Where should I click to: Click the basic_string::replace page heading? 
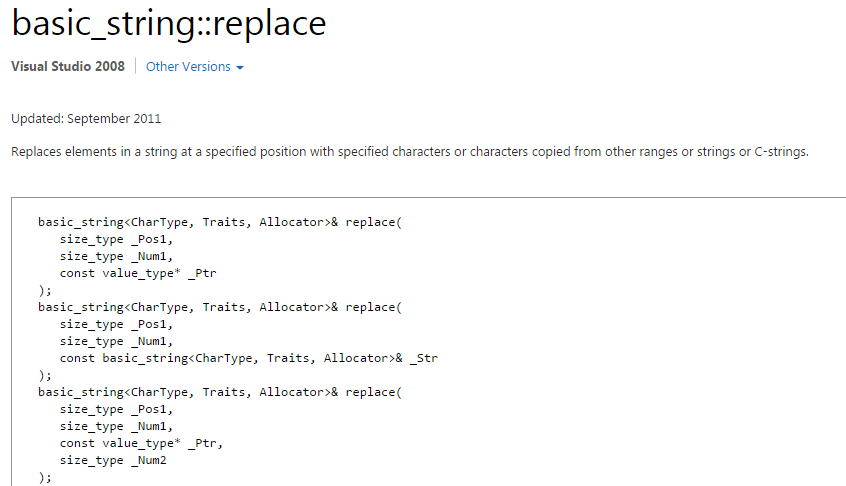tap(169, 24)
